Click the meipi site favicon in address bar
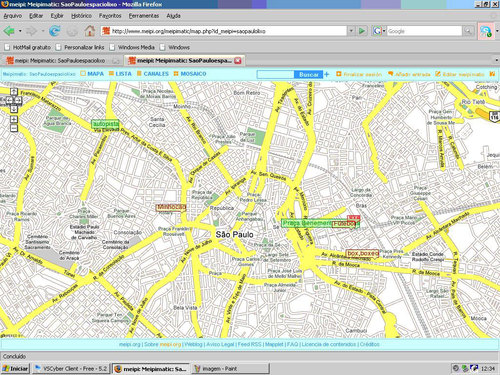Screen dimensions: 500x375 pos(106,31)
